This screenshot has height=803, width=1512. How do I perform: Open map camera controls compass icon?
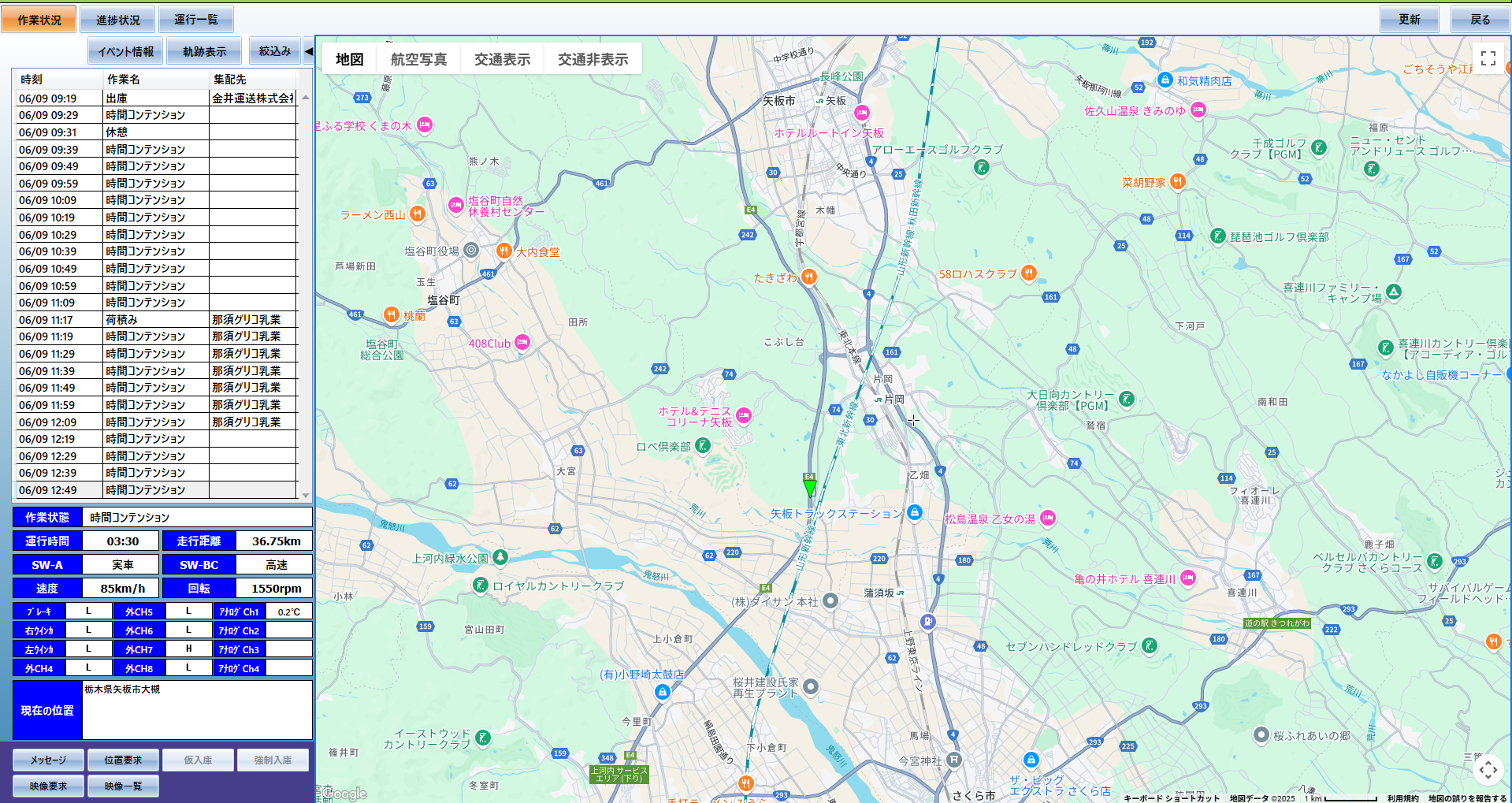point(1488,770)
